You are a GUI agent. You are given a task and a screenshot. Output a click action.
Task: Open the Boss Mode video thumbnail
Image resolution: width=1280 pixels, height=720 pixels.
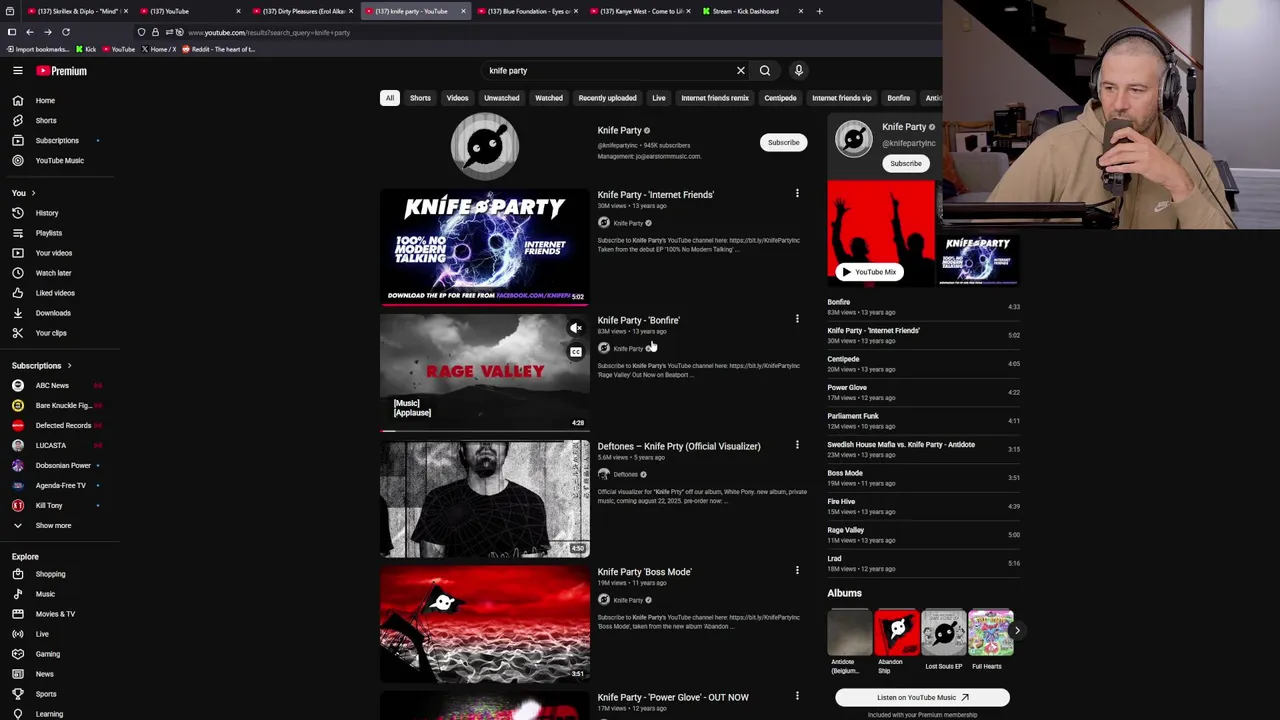[485, 624]
